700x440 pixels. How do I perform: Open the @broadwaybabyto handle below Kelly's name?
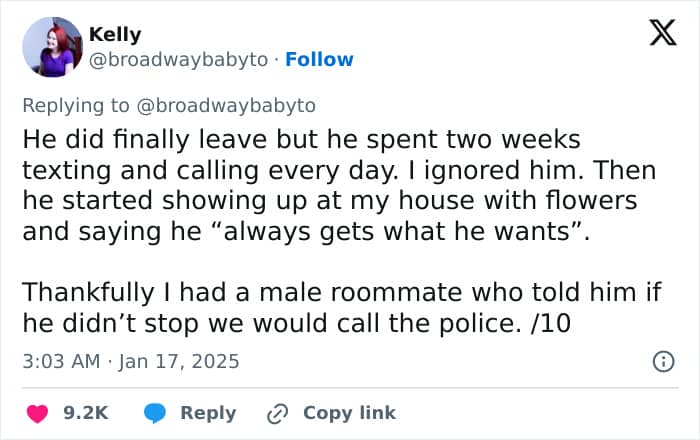point(179,60)
